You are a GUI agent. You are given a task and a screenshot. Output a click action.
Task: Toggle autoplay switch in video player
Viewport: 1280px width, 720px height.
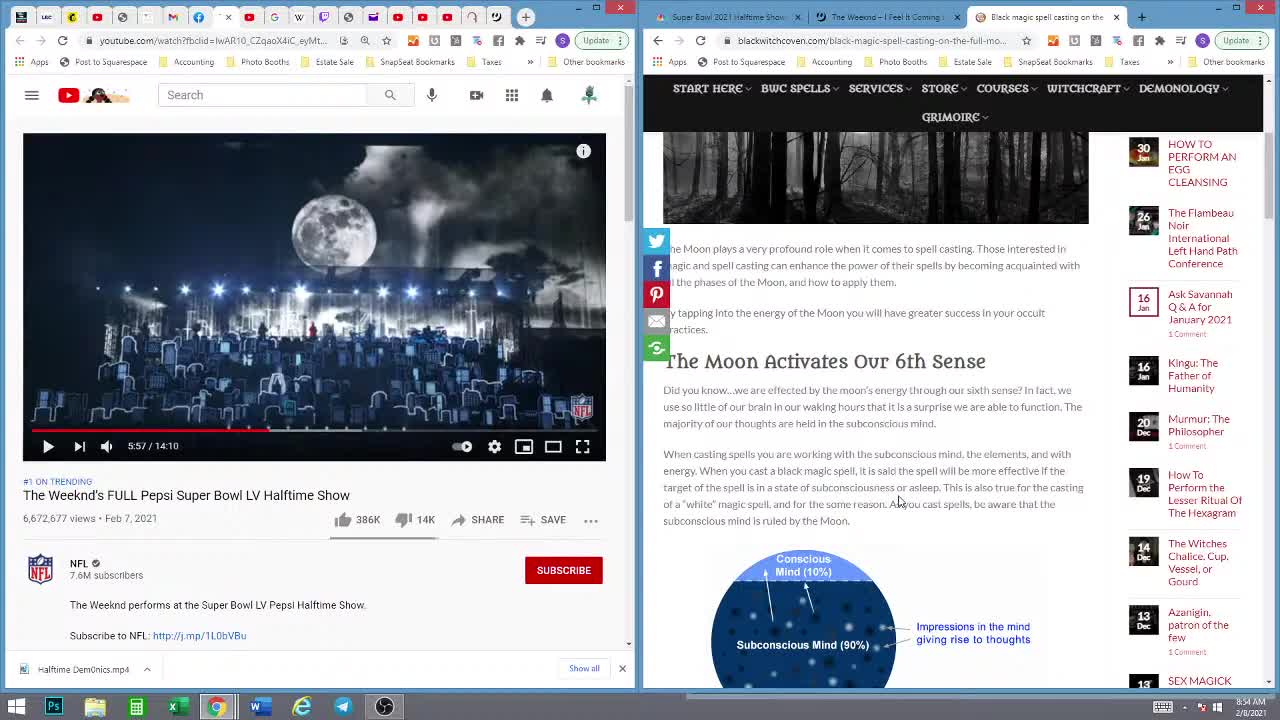(x=462, y=446)
